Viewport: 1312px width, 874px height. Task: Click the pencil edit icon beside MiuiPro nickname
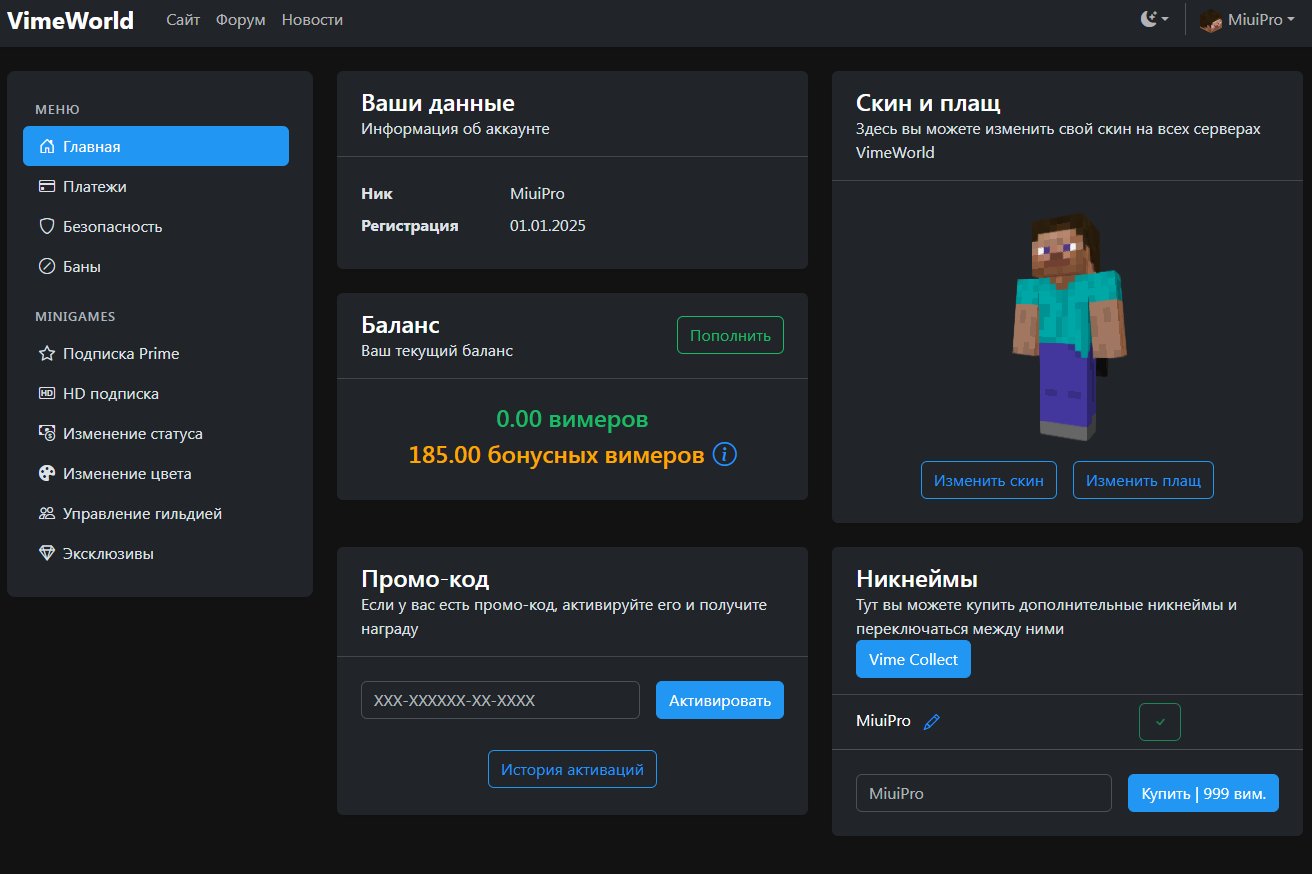click(x=932, y=722)
